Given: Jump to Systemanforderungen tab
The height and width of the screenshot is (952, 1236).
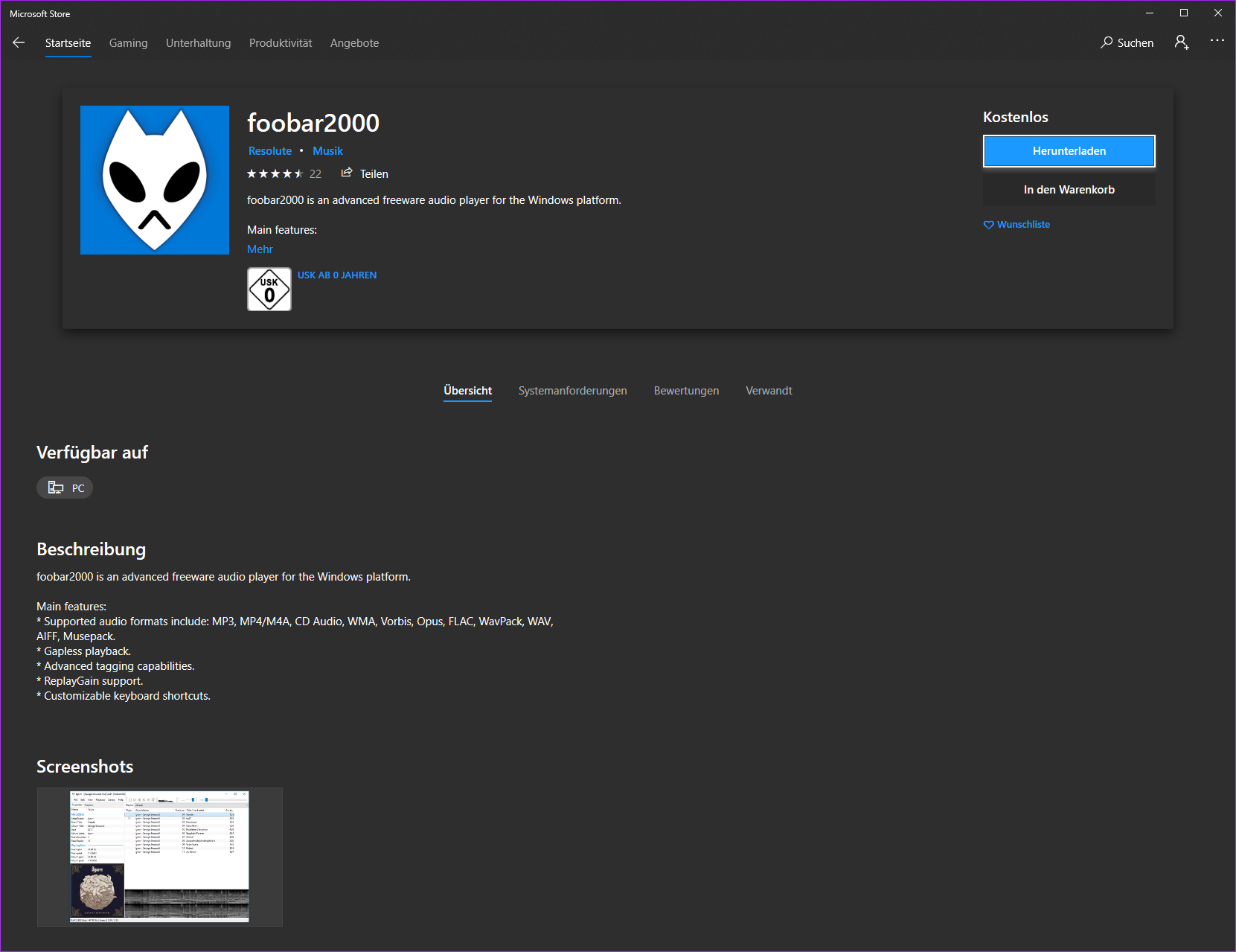Looking at the screenshot, I should [x=573, y=391].
